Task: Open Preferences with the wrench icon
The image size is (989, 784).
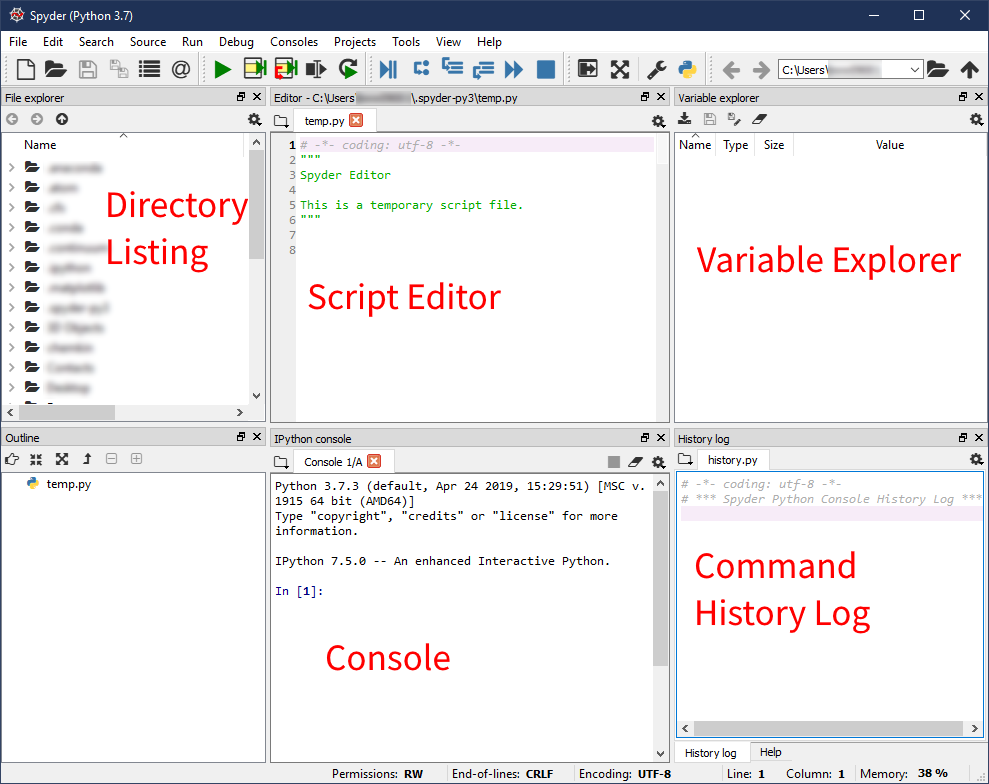Action: [657, 69]
